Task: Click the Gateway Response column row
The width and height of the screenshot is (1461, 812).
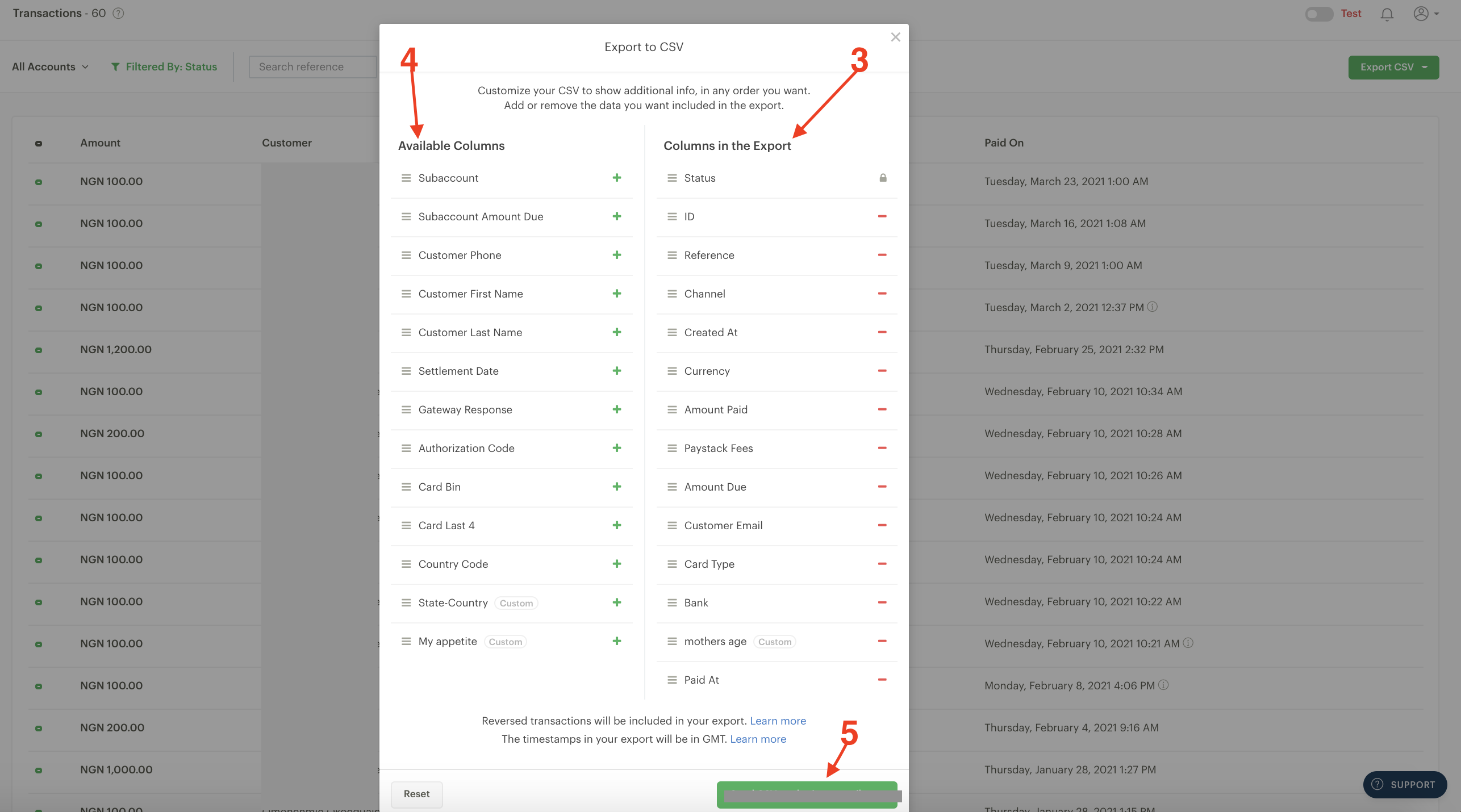Action: pos(511,409)
